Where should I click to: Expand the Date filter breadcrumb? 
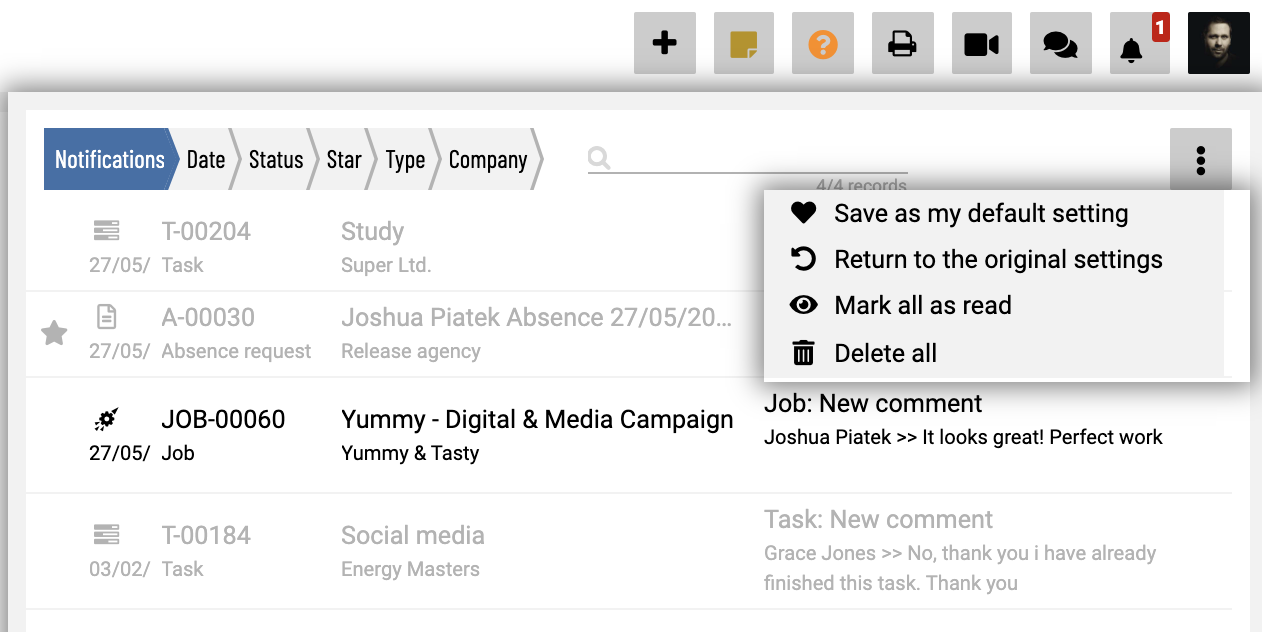tap(205, 160)
